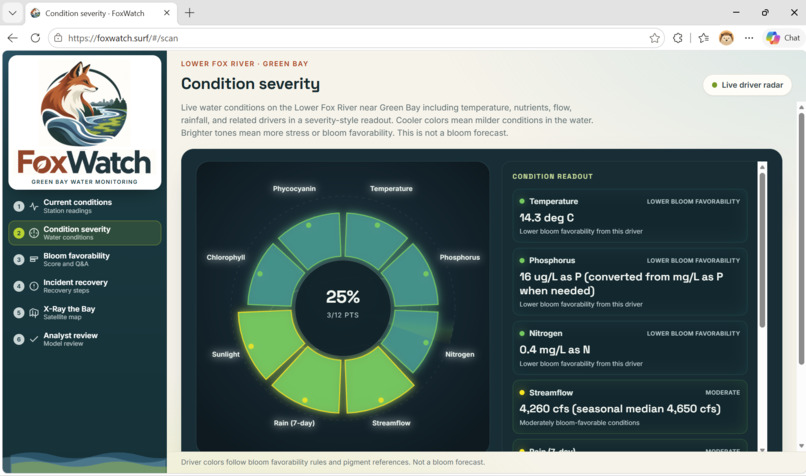Click the readout panel scrollbar thumb
This screenshot has height=476, width=806.
pos(762,250)
